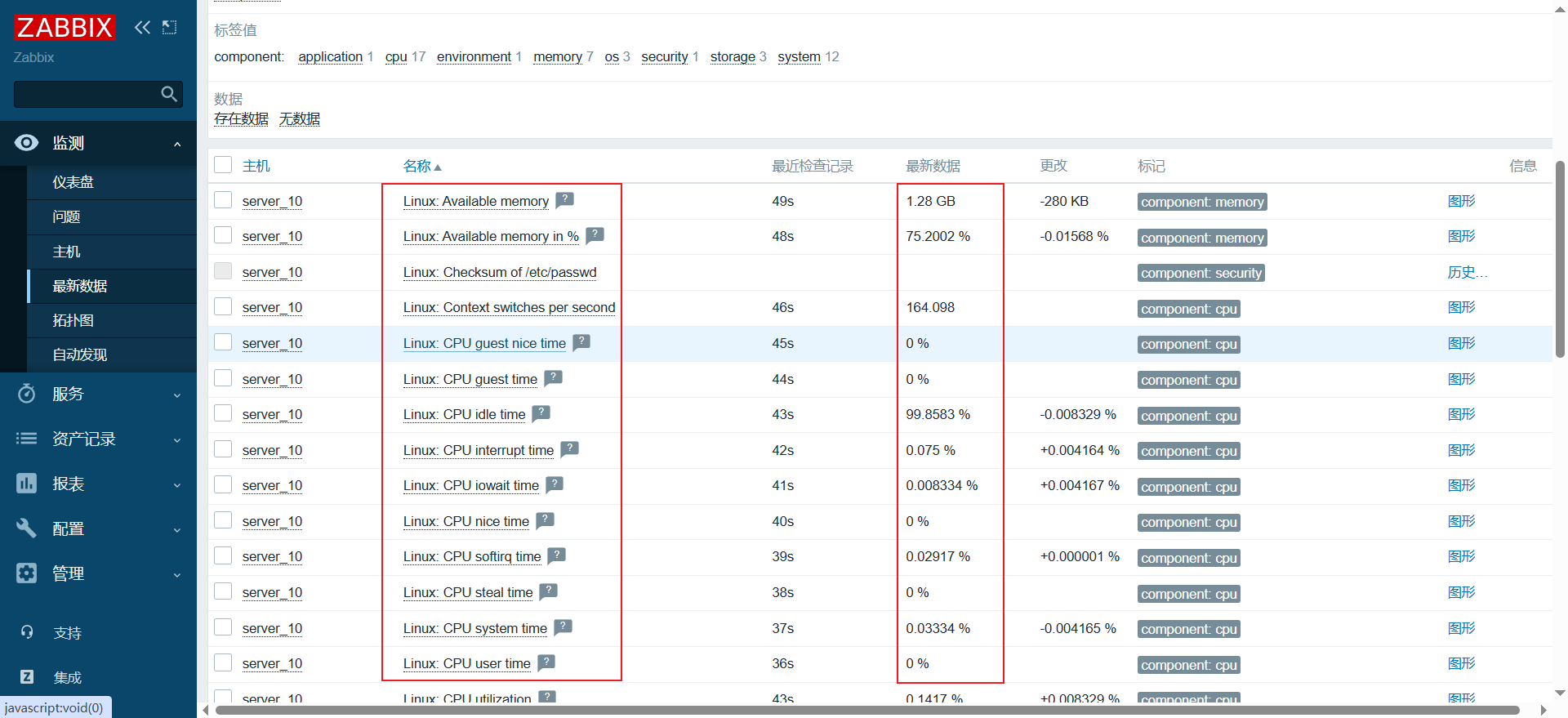Open 图形 graph for CPU iowait time
Screen dimensions: 1568x718
click(x=1461, y=485)
